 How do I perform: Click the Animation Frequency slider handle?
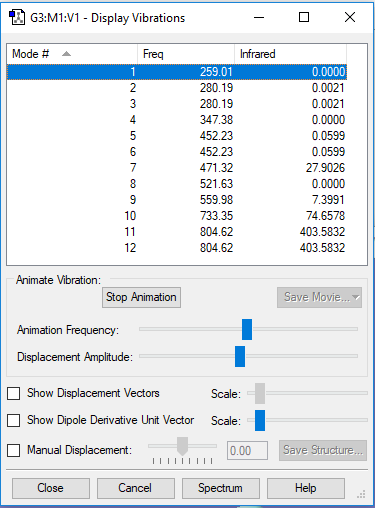pos(247,329)
